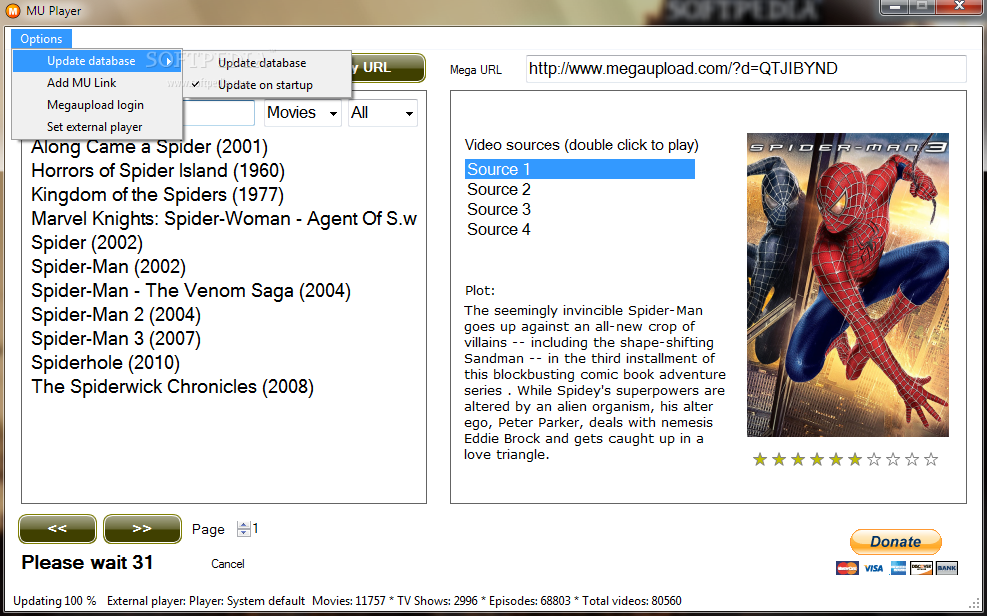Select Source 1 video source
This screenshot has height=616, width=987.
pos(580,169)
